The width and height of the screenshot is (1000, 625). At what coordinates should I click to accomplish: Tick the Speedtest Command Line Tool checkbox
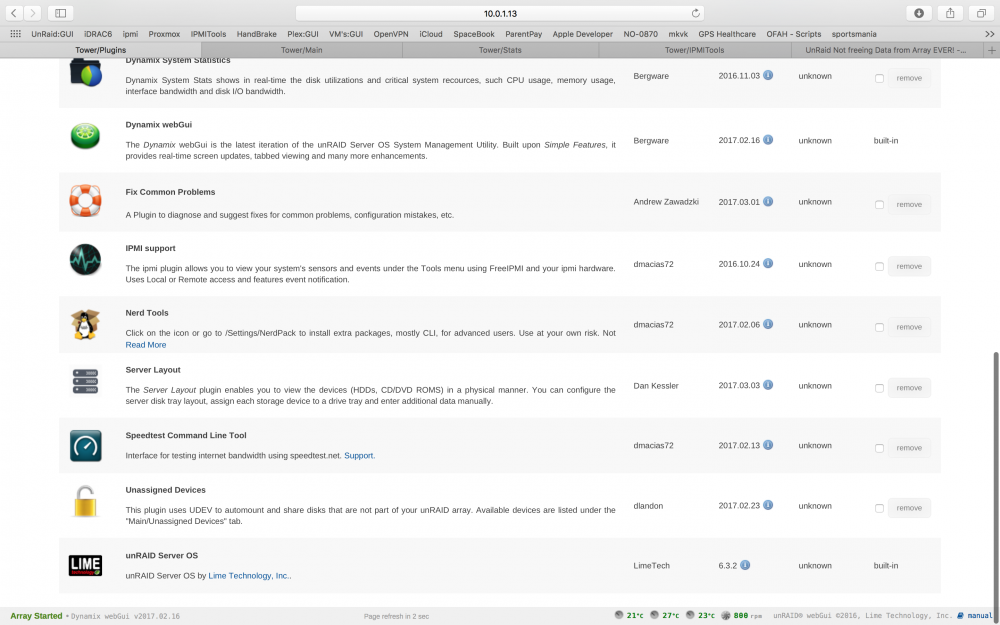pos(879,448)
